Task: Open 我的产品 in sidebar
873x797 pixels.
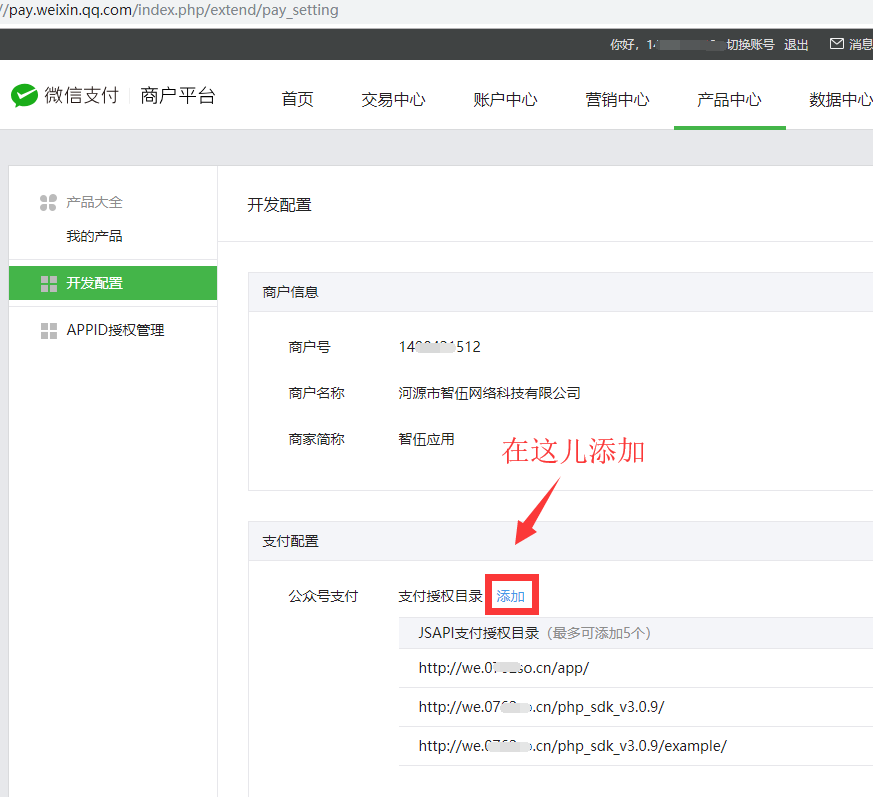Action: point(94,236)
